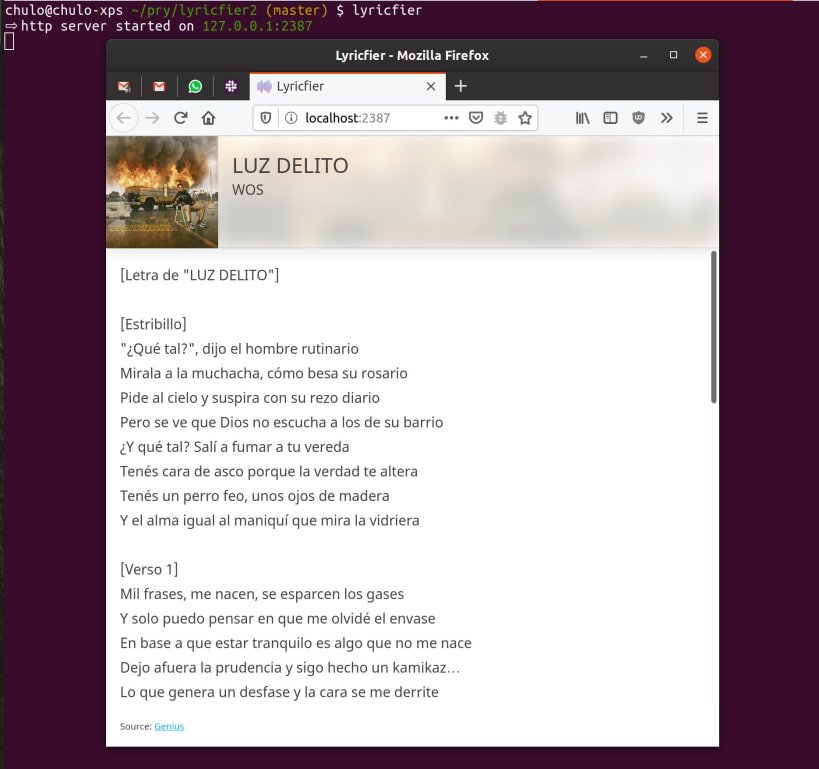Open page actions three-dot menu
This screenshot has height=769, width=819.
[x=451, y=118]
